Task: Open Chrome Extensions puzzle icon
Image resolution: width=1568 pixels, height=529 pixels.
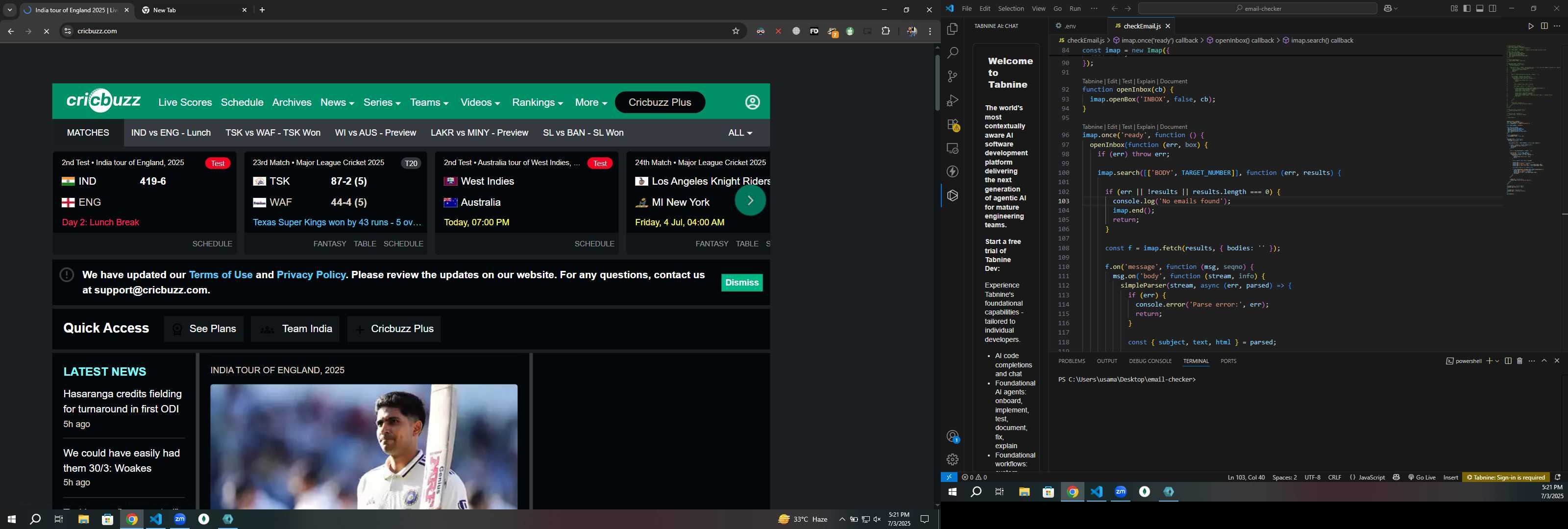Action: 885,31
